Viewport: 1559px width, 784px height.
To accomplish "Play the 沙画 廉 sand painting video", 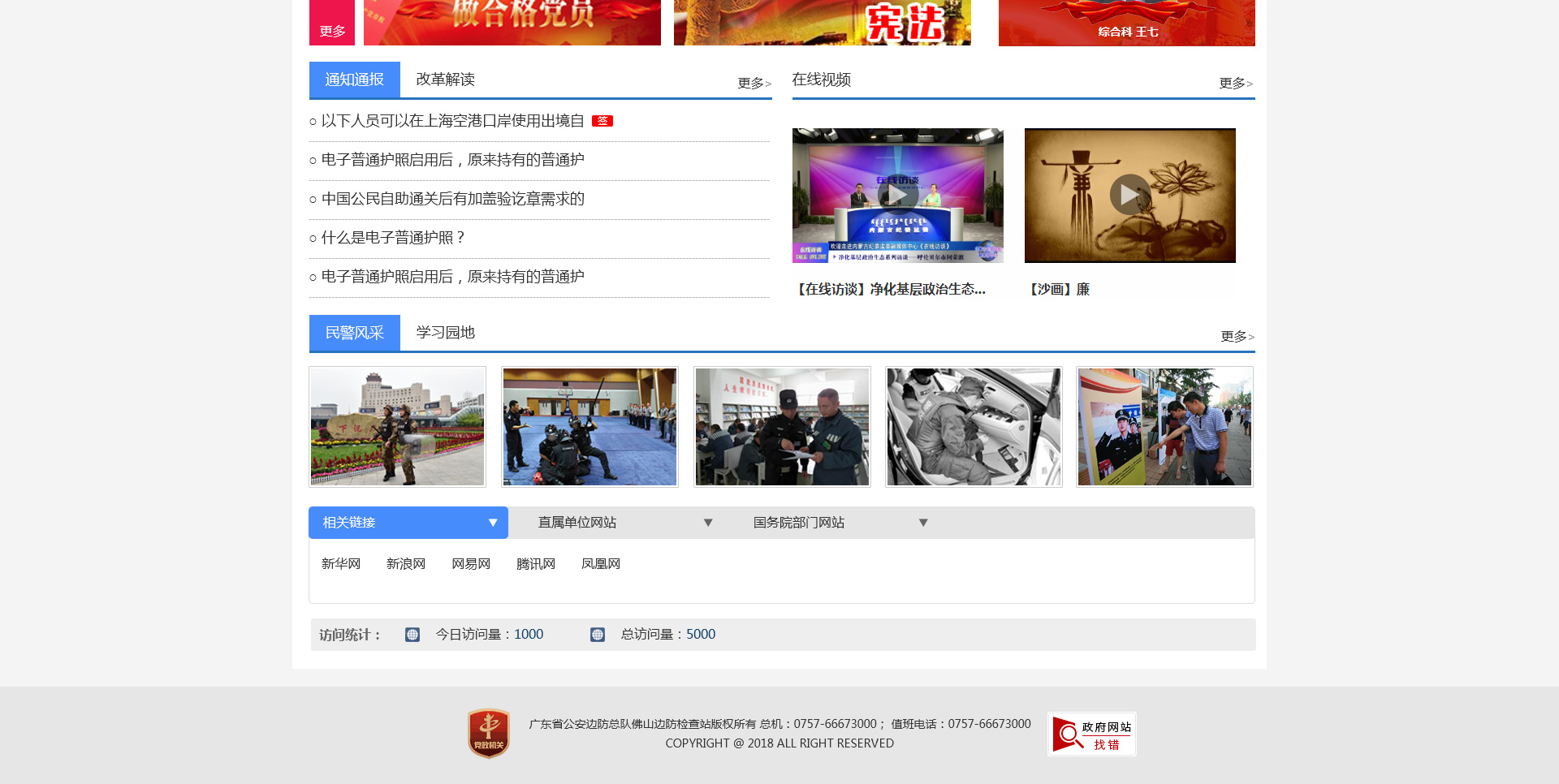I will pyautogui.click(x=1129, y=195).
